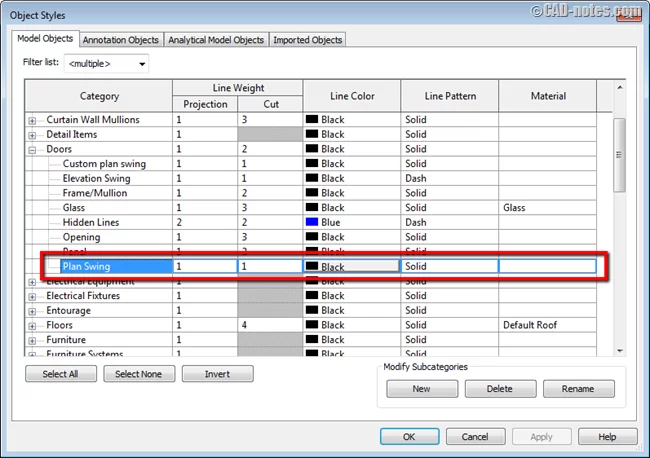Confirm the dialog with OK
This screenshot has width=650, height=458.
coord(409,437)
